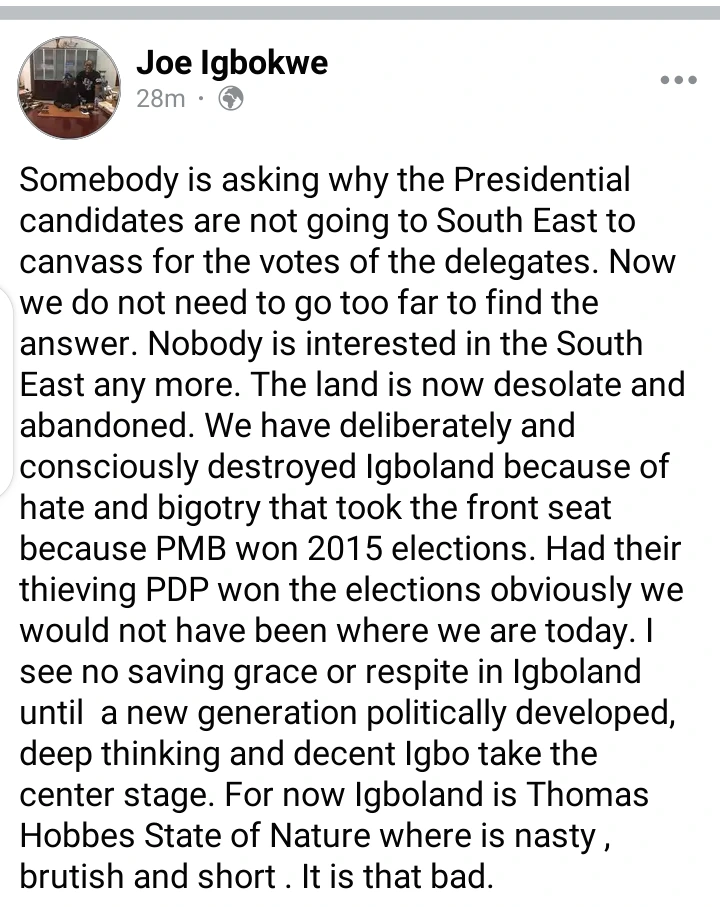720x907 pixels.
Task: Select the line beginning "canvass for the votes"
Action: pos(348,262)
